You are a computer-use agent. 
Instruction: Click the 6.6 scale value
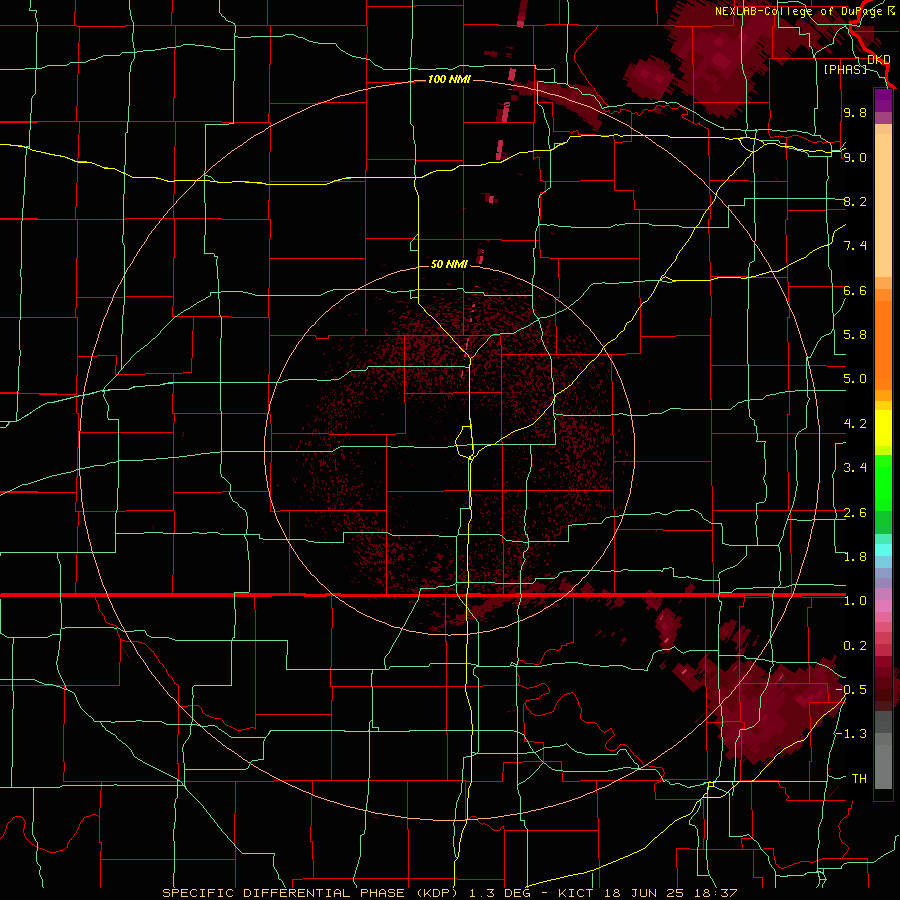[855, 290]
